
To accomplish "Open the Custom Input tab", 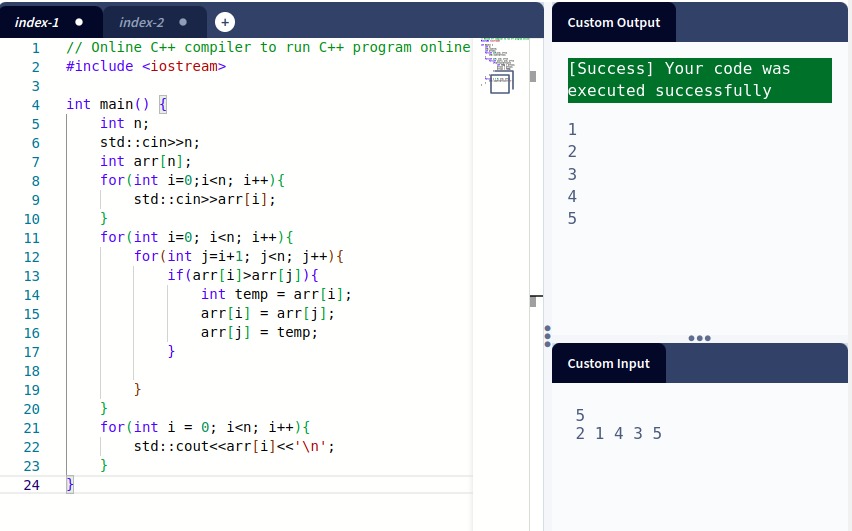I will click(609, 364).
